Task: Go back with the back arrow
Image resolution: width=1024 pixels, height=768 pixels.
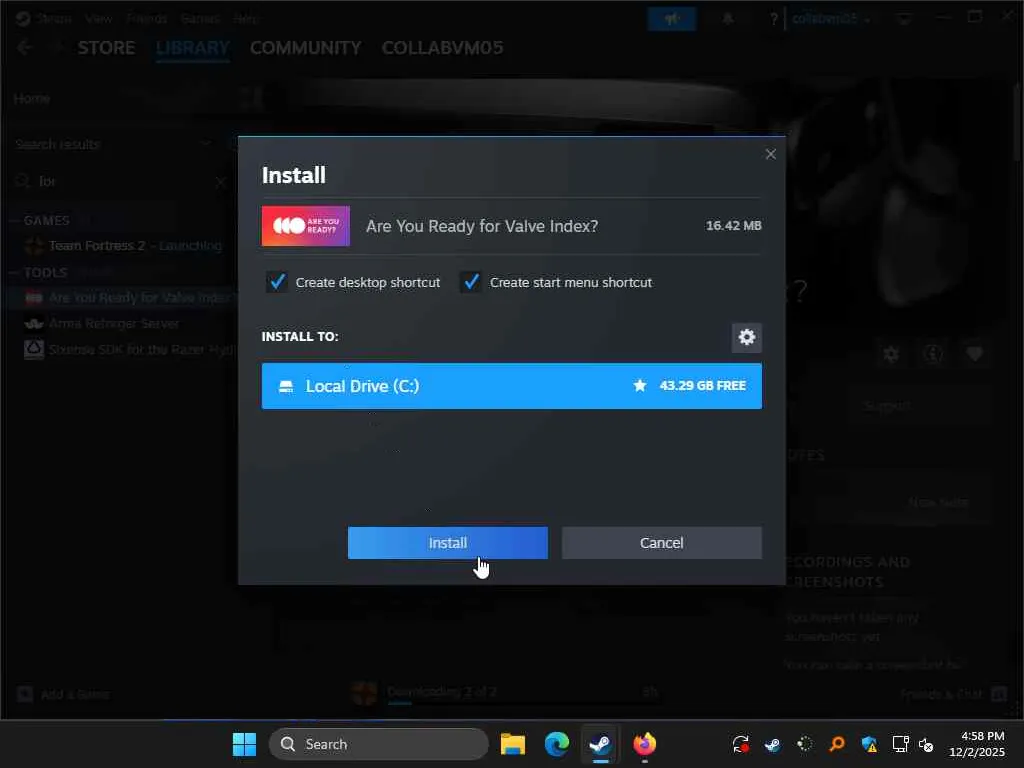Action: coord(25,48)
